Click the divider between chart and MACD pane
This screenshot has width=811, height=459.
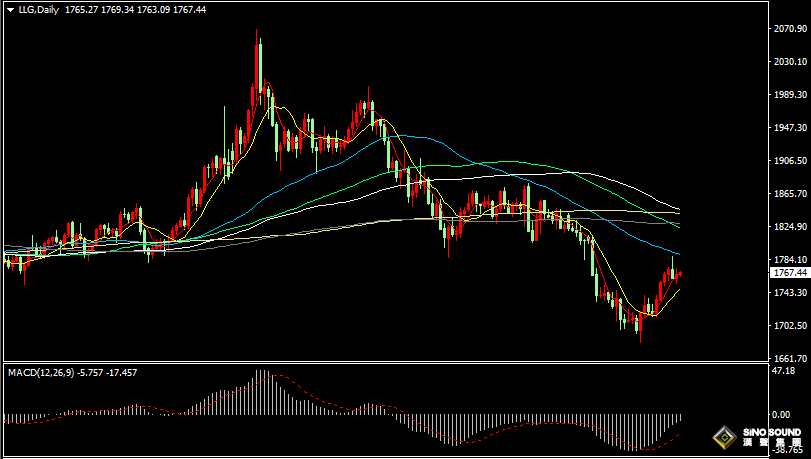click(400, 362)
